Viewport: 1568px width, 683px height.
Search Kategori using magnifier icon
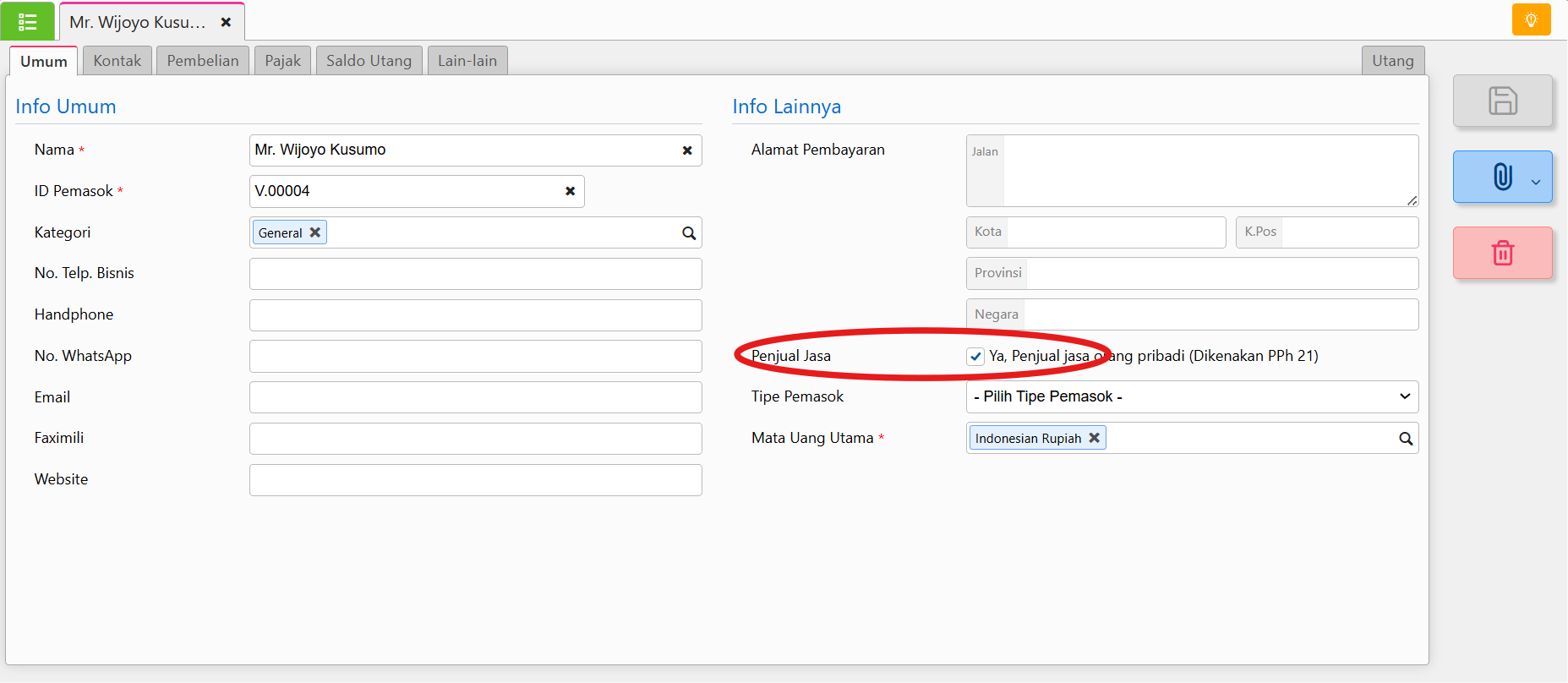[689, 233]
